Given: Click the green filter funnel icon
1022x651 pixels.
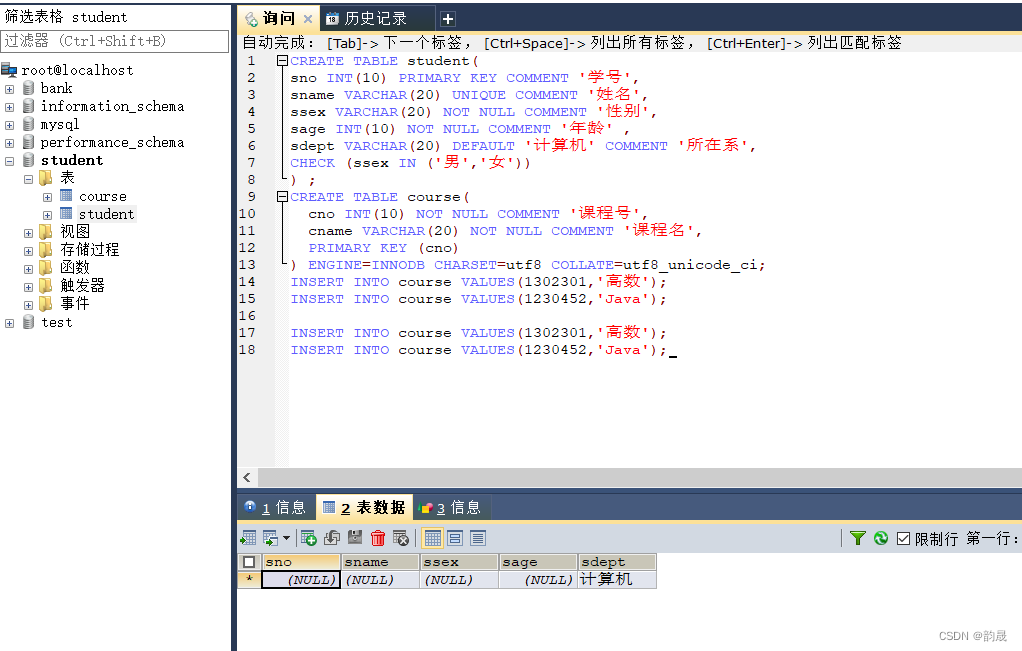Looking at the screenshot, I should 858,538.
